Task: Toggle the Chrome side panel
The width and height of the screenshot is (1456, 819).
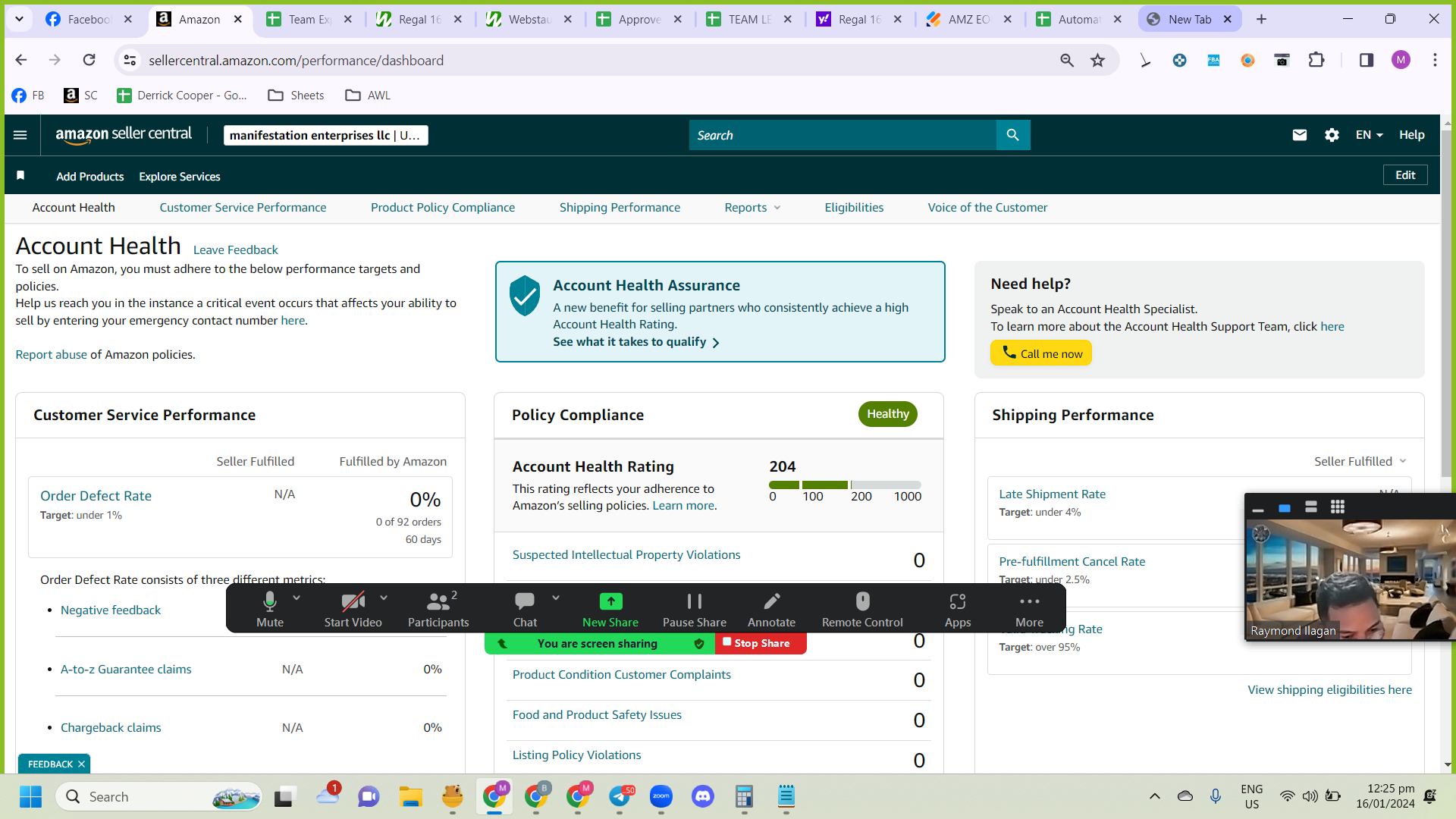Action: click(1366, 61)
